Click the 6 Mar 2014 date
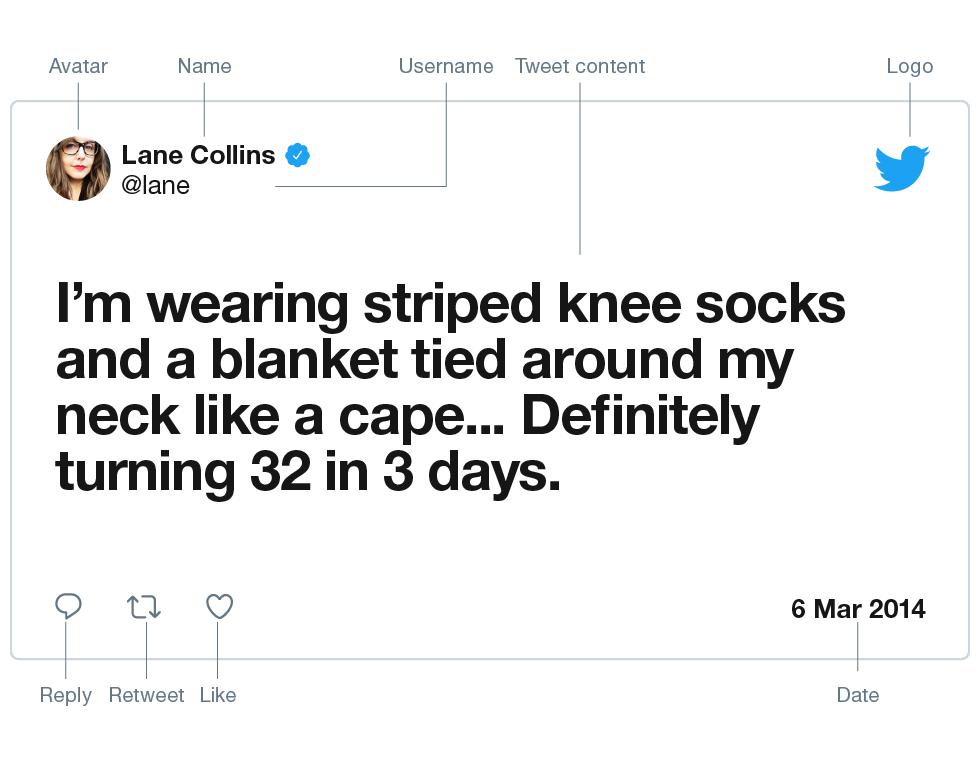 [x=858, y=609]
